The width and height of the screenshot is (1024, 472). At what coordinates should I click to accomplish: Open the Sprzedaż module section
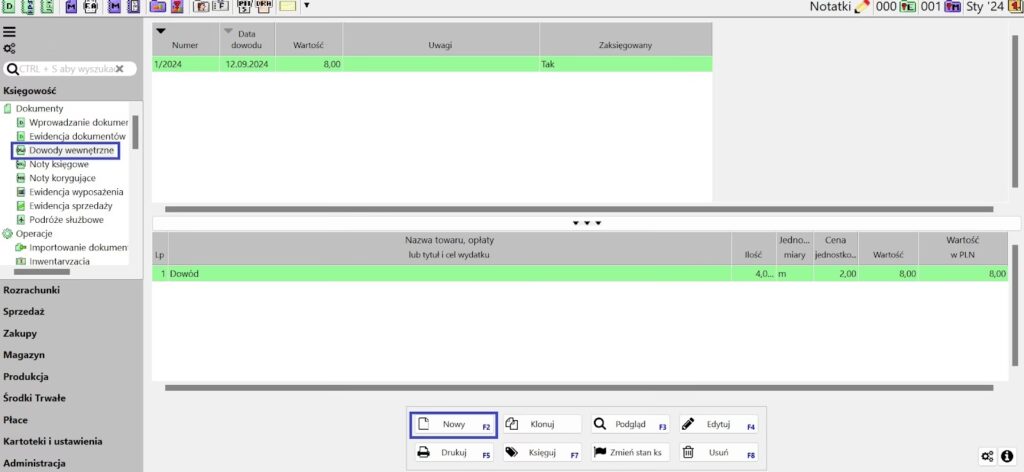tap(23, 311)
